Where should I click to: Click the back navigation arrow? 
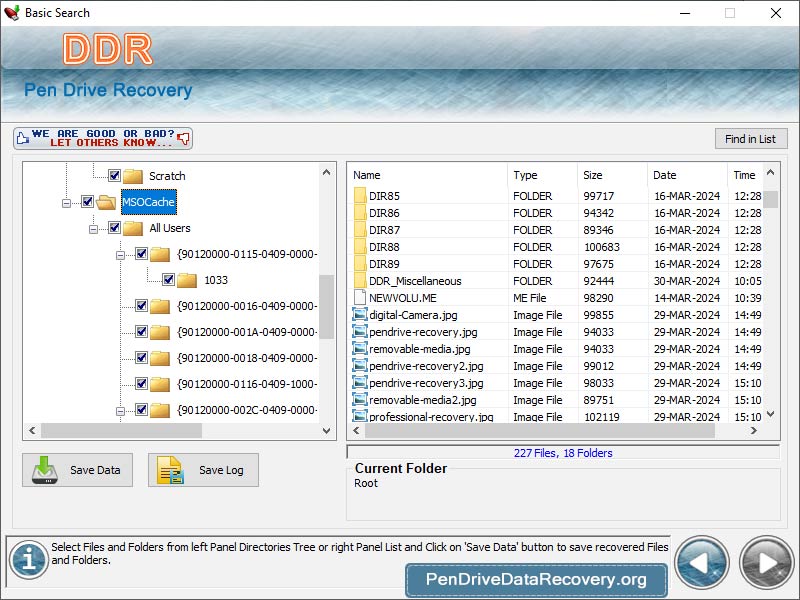(701, 563)
